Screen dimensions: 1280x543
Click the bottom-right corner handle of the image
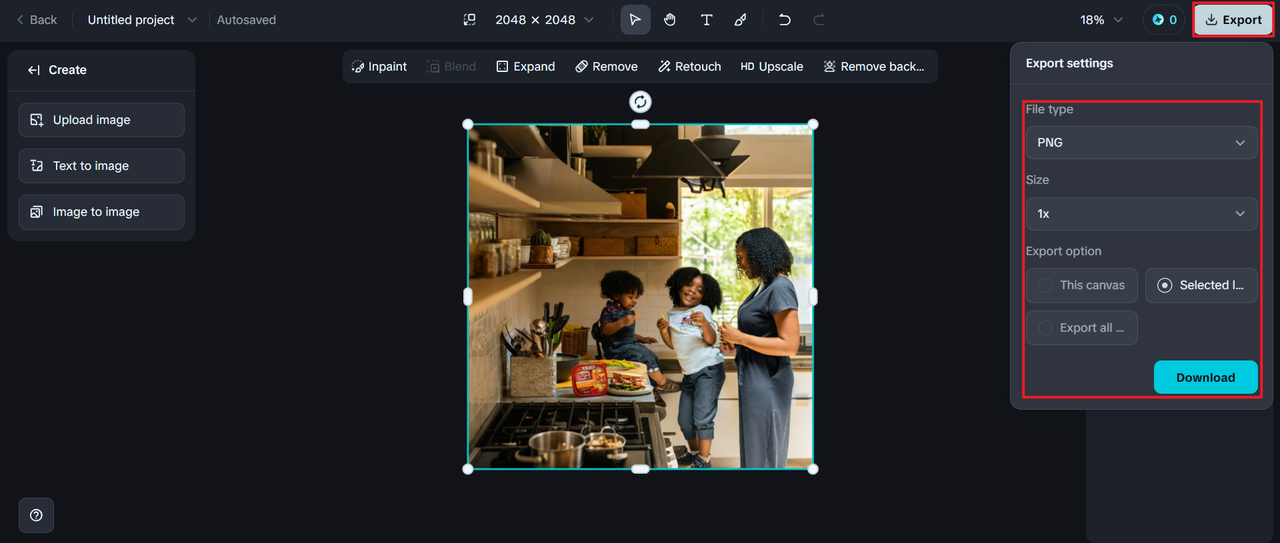pyautogui.click(x=813, y=469)
